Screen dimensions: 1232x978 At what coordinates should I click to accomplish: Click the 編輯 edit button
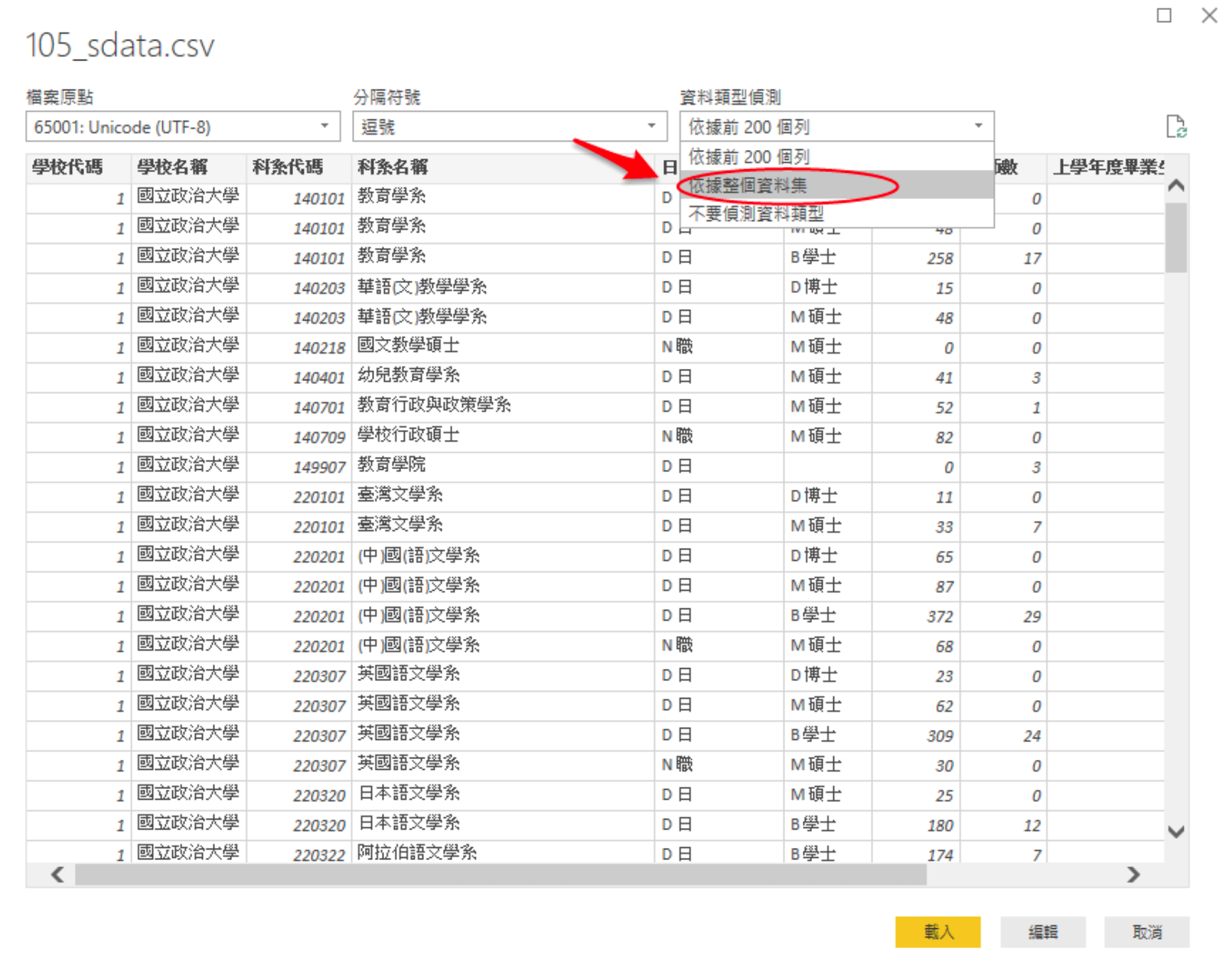point(1043,931)
